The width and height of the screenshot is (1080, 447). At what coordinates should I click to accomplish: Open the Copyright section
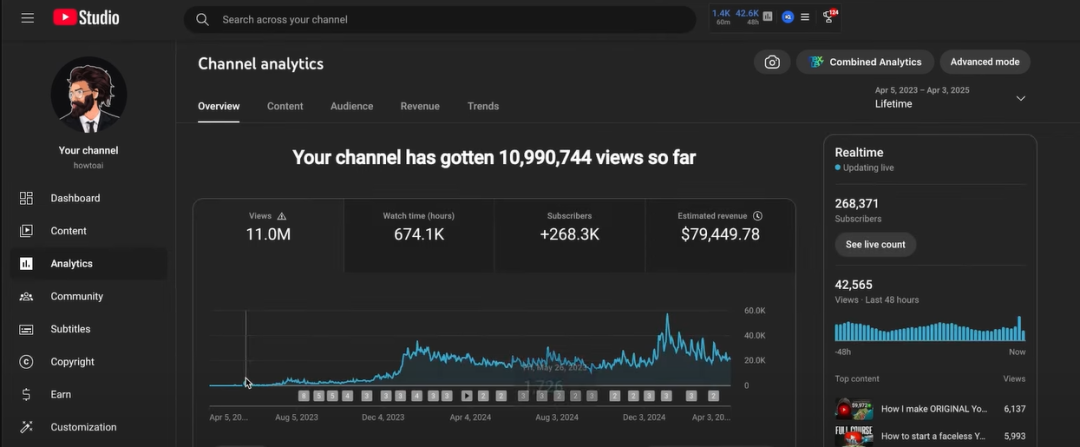point(72,362)
